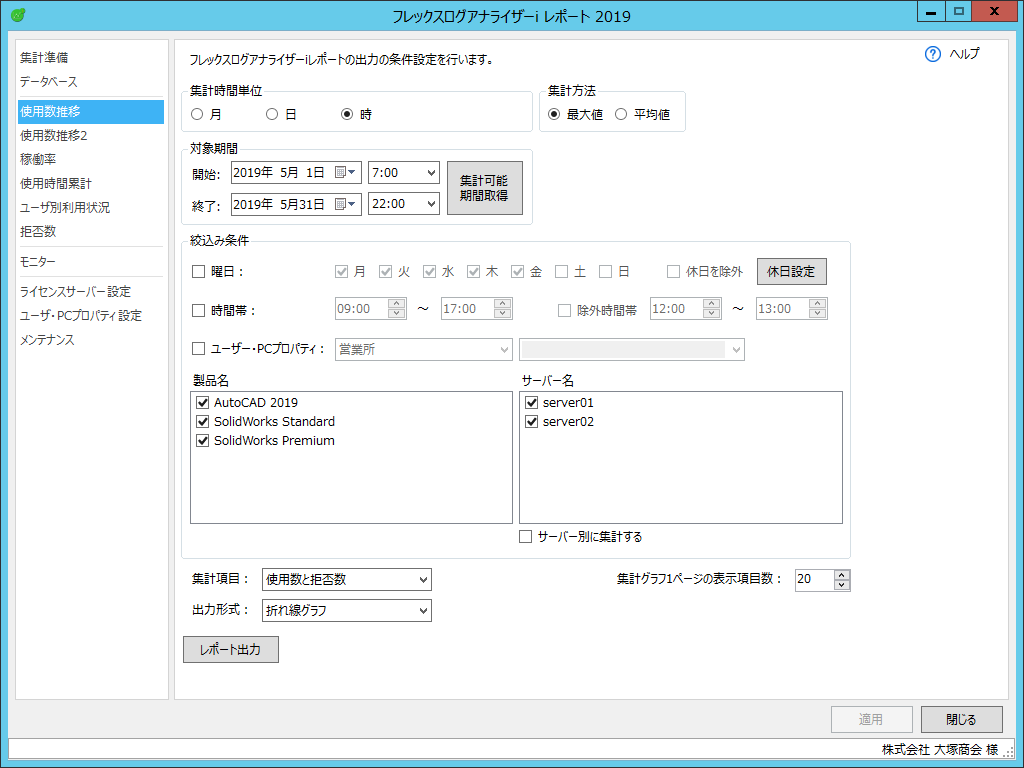Open モニター in sidebar
The image size is (1024, 768).
point(38,261)
